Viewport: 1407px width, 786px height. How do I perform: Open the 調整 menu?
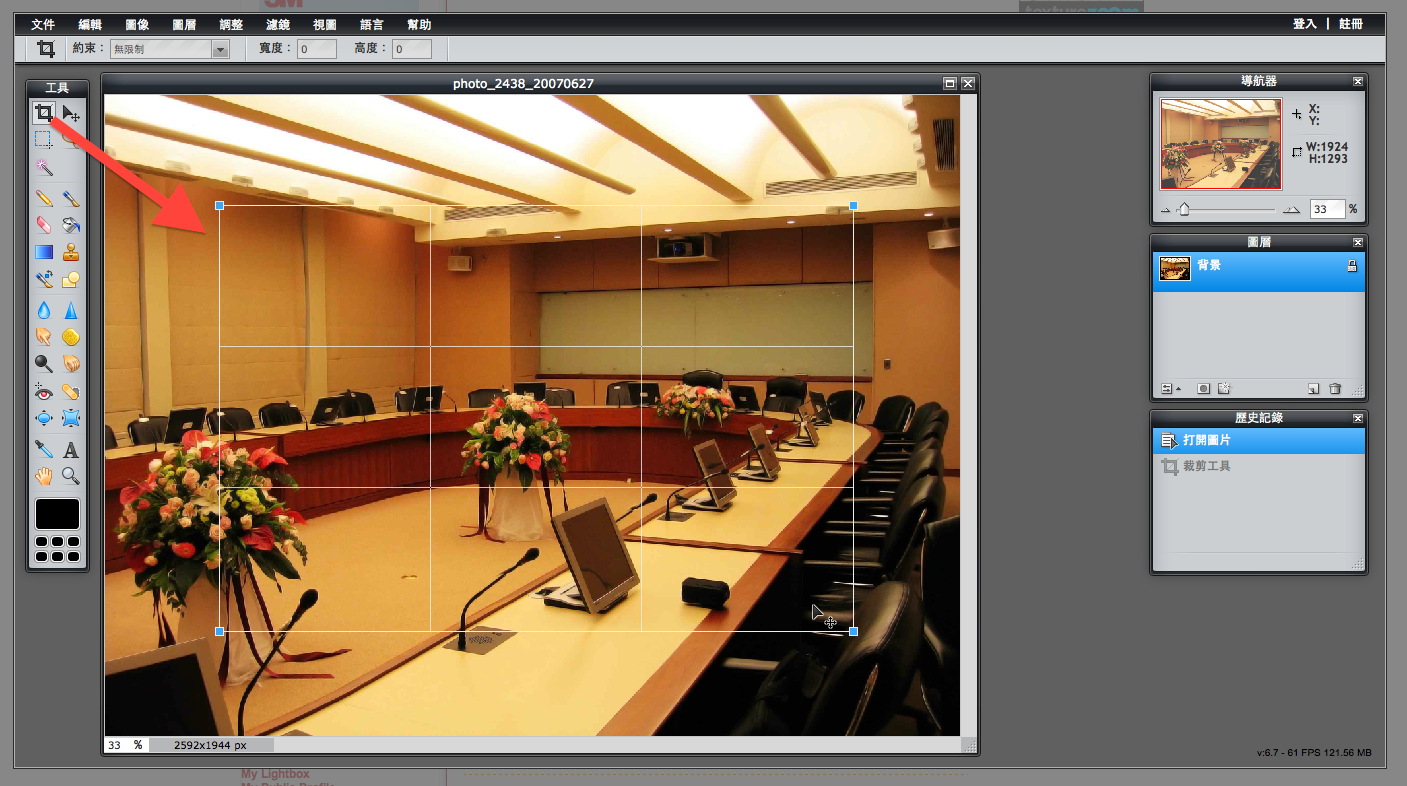(231, 24)
